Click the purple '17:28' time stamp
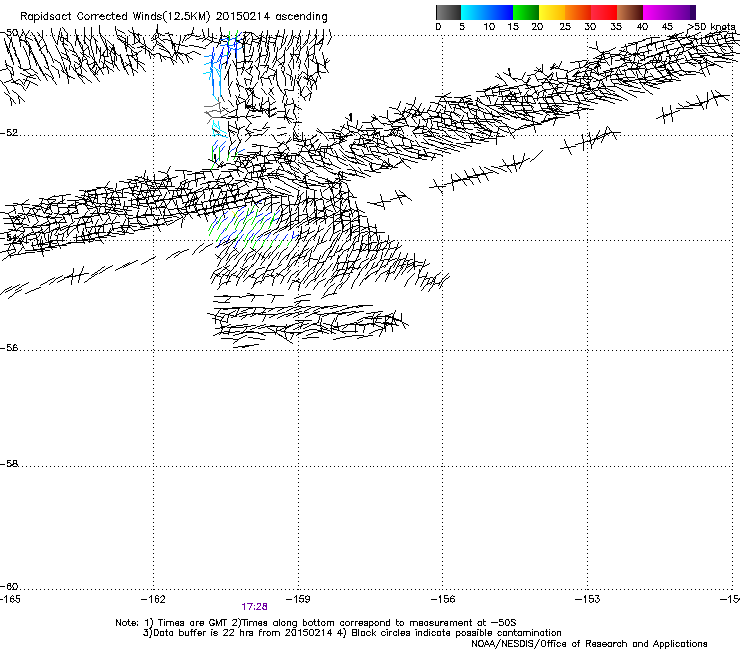 click(x=254, y=607)
